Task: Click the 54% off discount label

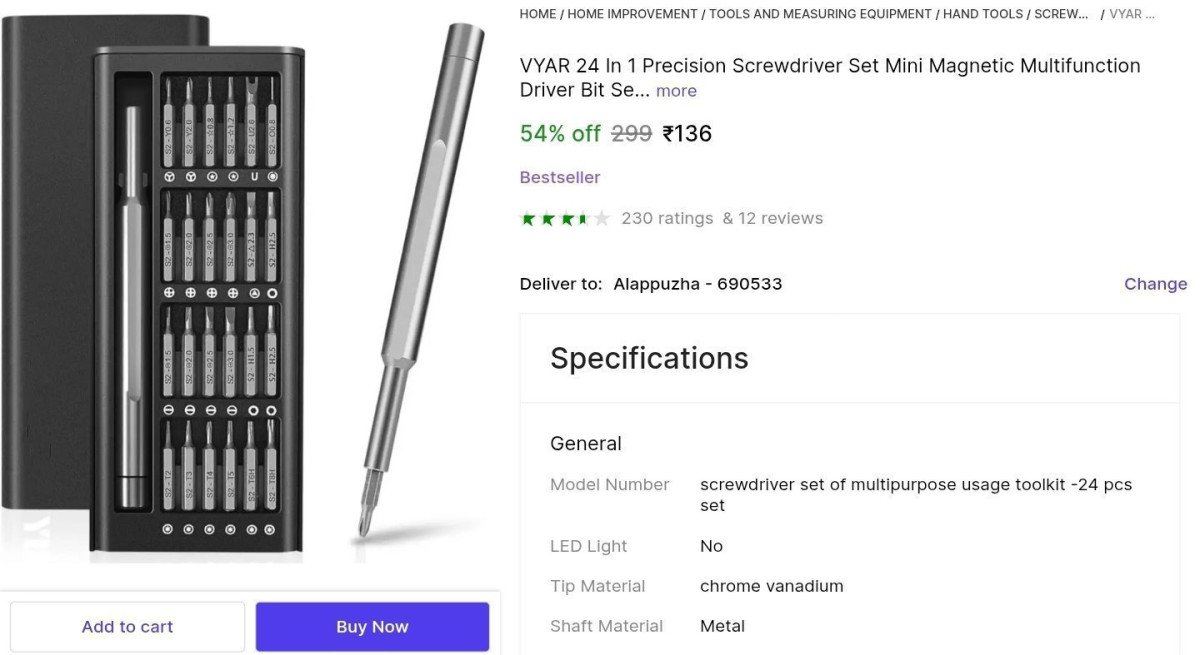Action: coord(560,133)
